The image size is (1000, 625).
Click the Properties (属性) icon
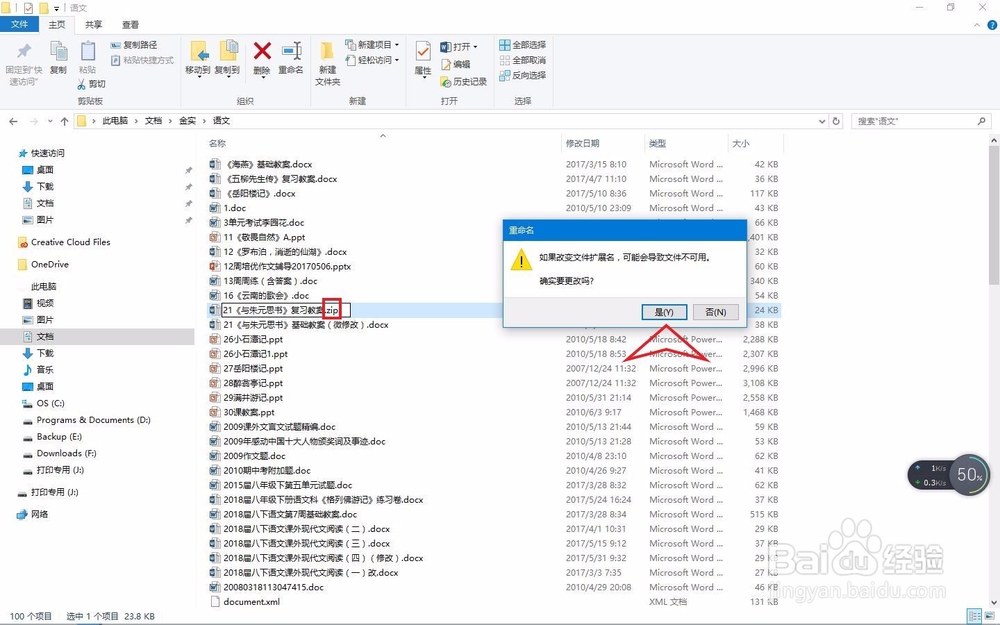(x=422, y=52)
